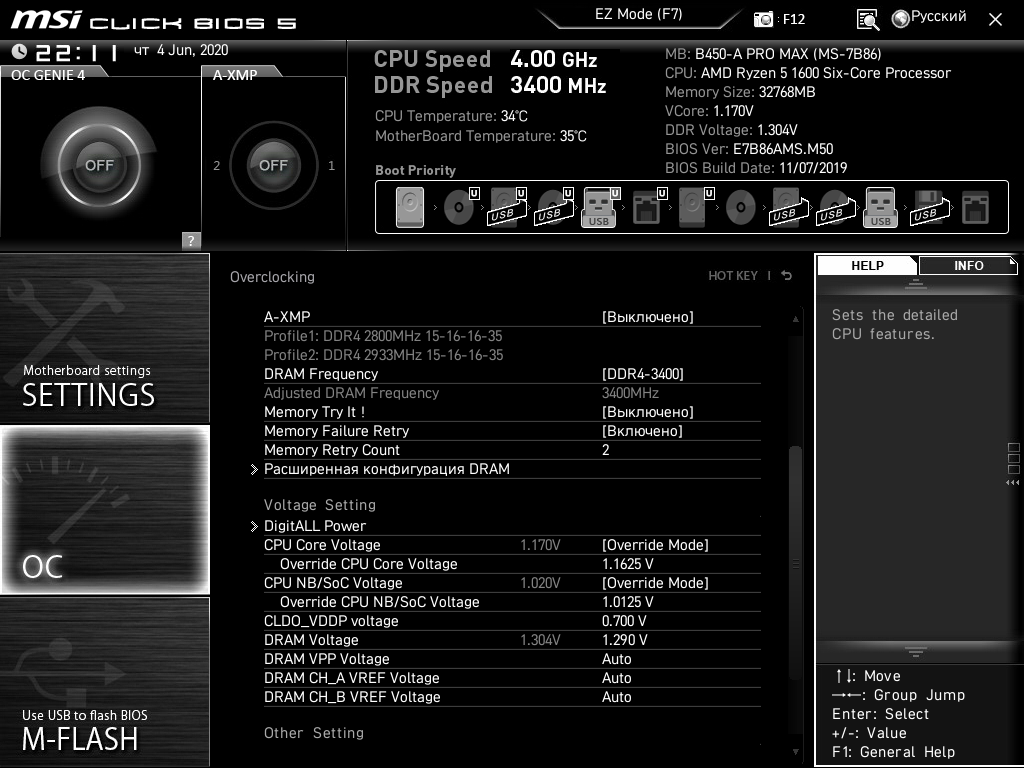Viewport: 1024px width, 768px height.
Task: Close the BIOS with the X icon
Action: [x=995, y=20]
